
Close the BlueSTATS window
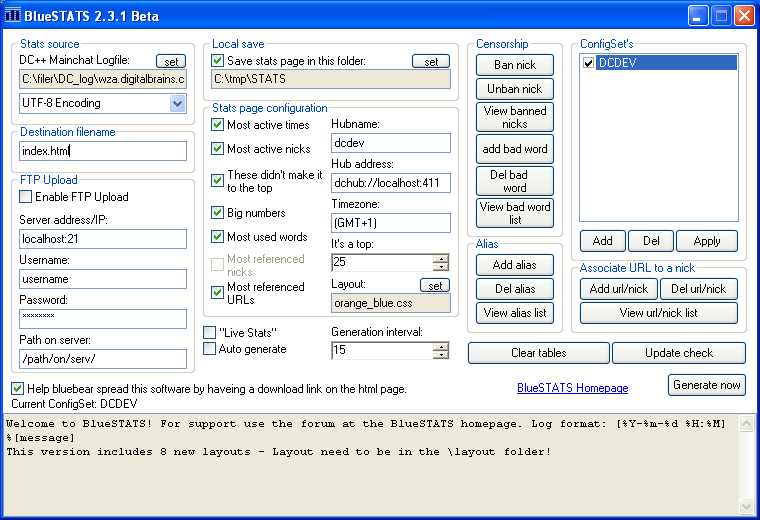point(744,16)
